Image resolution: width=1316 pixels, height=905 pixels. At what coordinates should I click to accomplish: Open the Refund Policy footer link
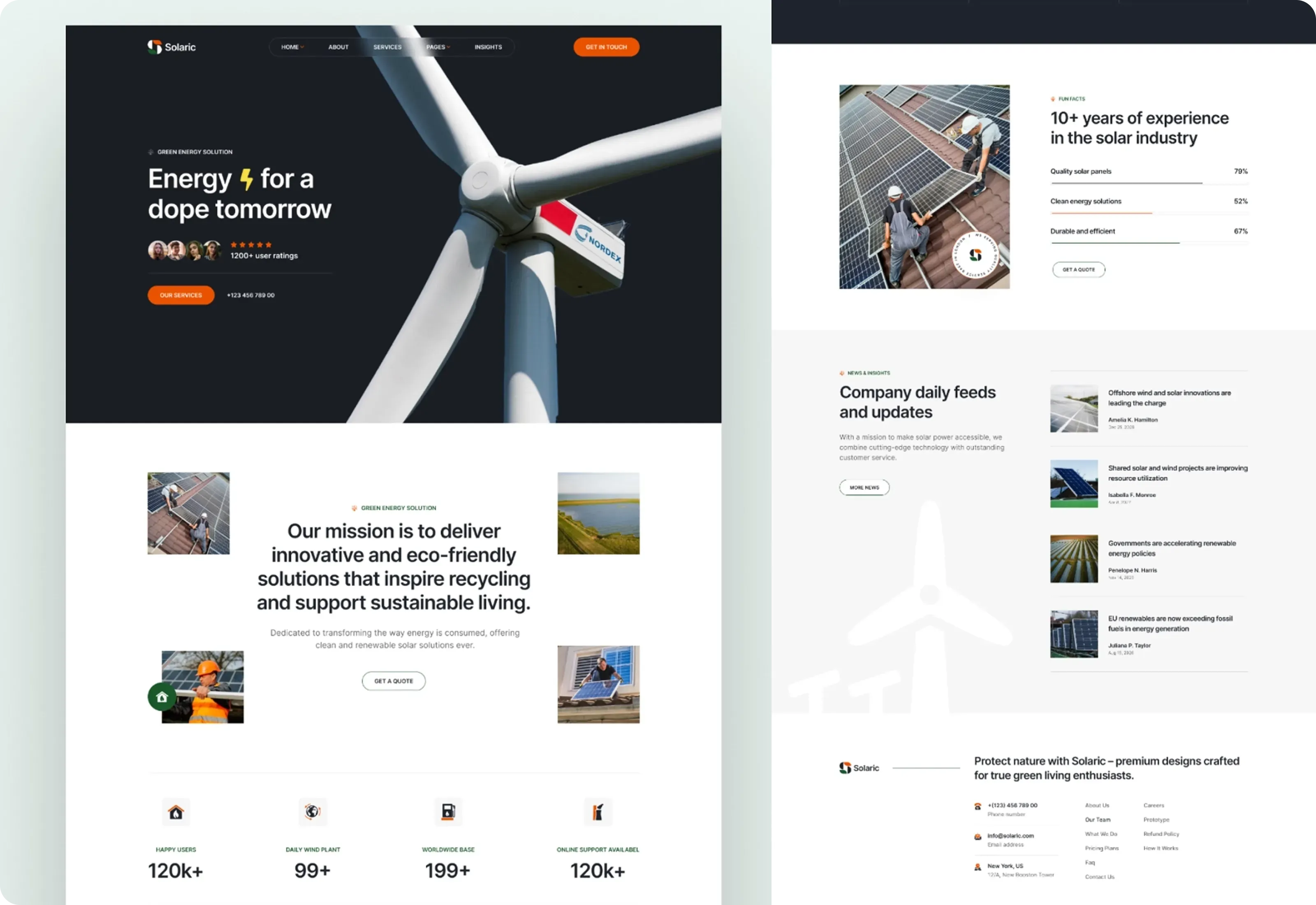pos(1161,834)
